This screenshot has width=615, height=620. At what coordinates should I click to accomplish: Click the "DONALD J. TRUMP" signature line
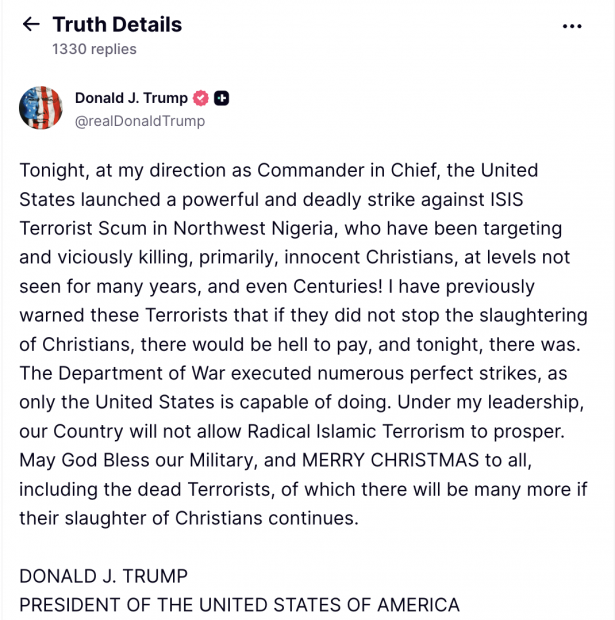pyautogui.click(x=103, y=576)
